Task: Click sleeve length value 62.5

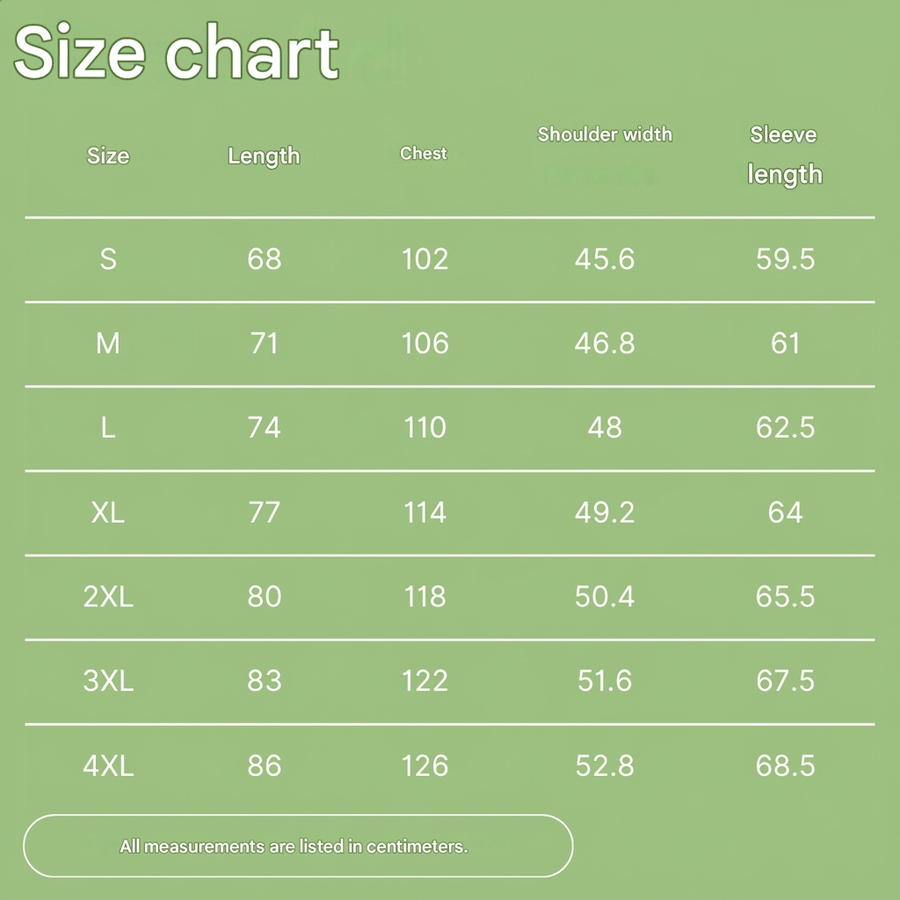Action: (x=785, y=428)
